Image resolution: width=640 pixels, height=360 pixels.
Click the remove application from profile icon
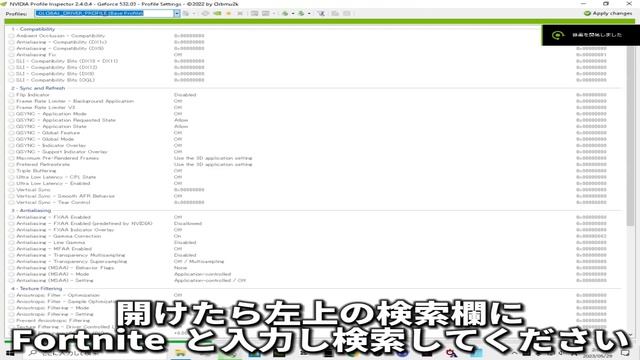pyautogui.click(x=266, y=13)
